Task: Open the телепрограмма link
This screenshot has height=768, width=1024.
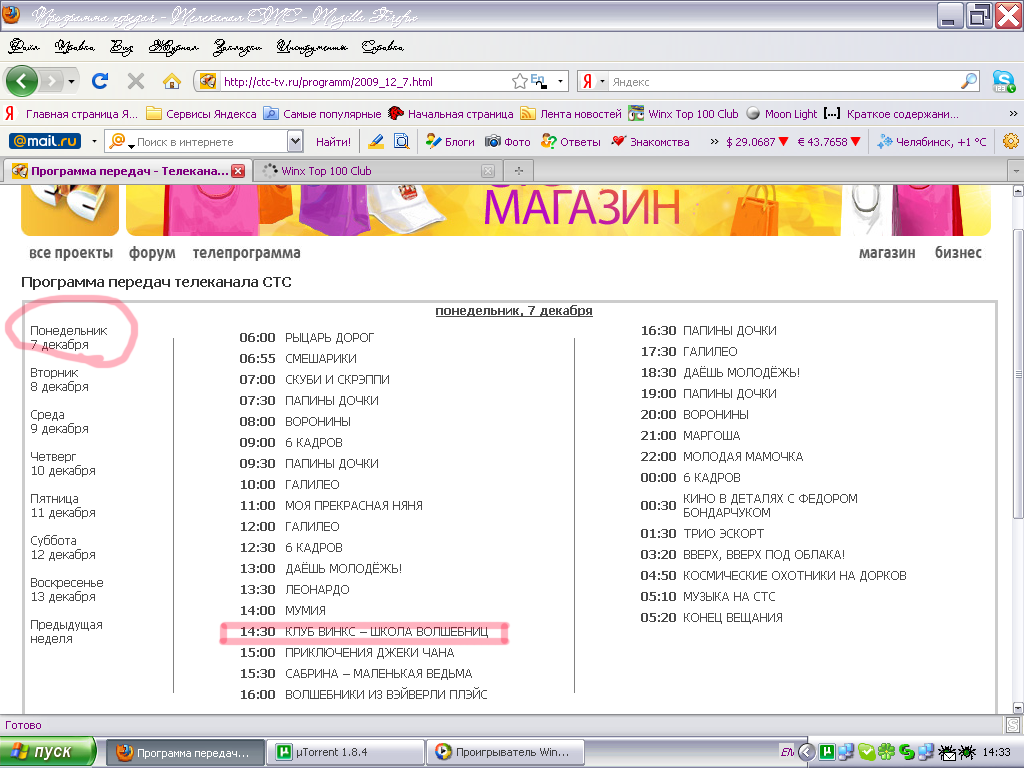Action: click(x=246, y=253)
